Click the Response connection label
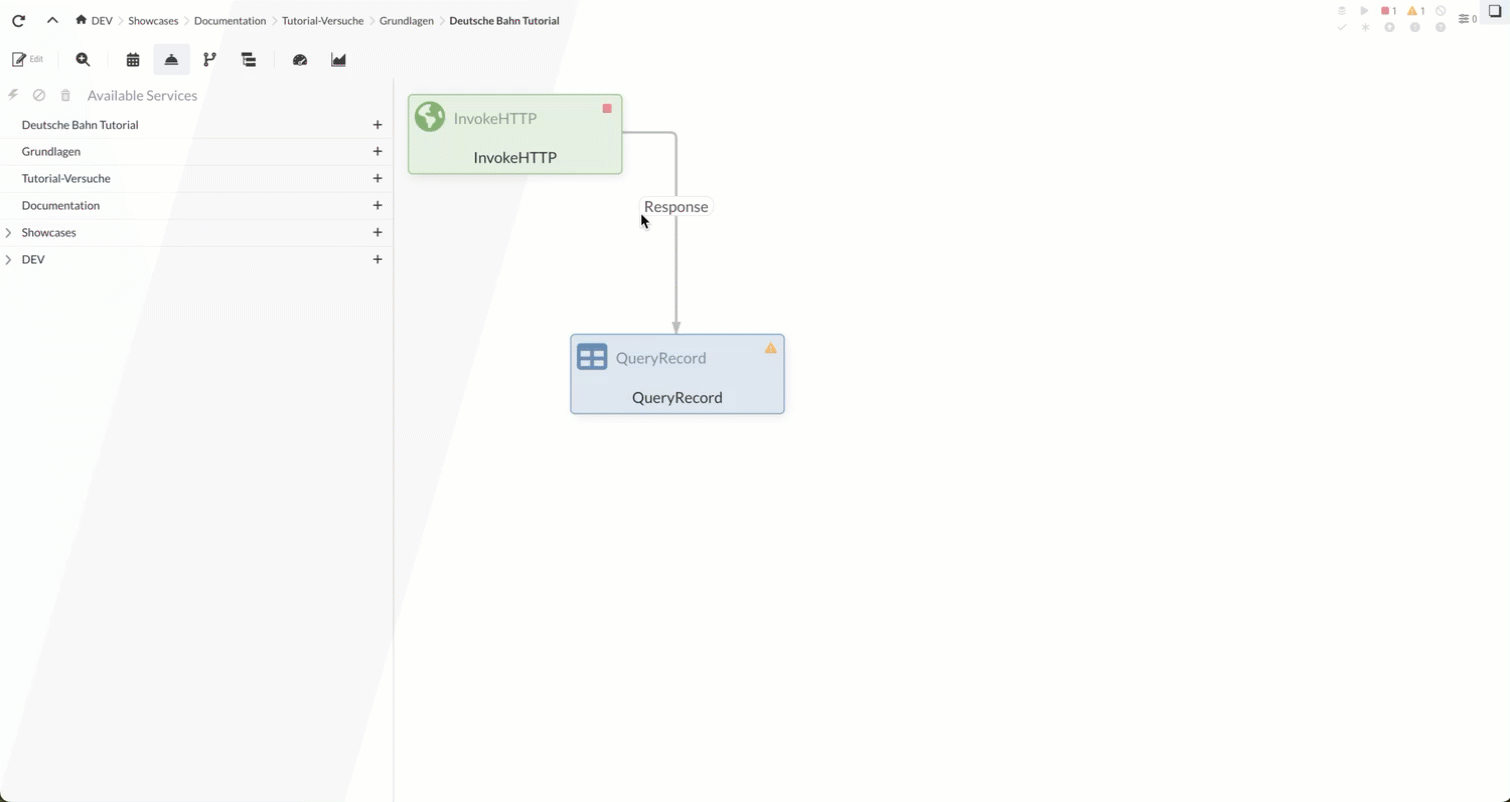Viewport: 1510px width, 802px height. point(676,206)
